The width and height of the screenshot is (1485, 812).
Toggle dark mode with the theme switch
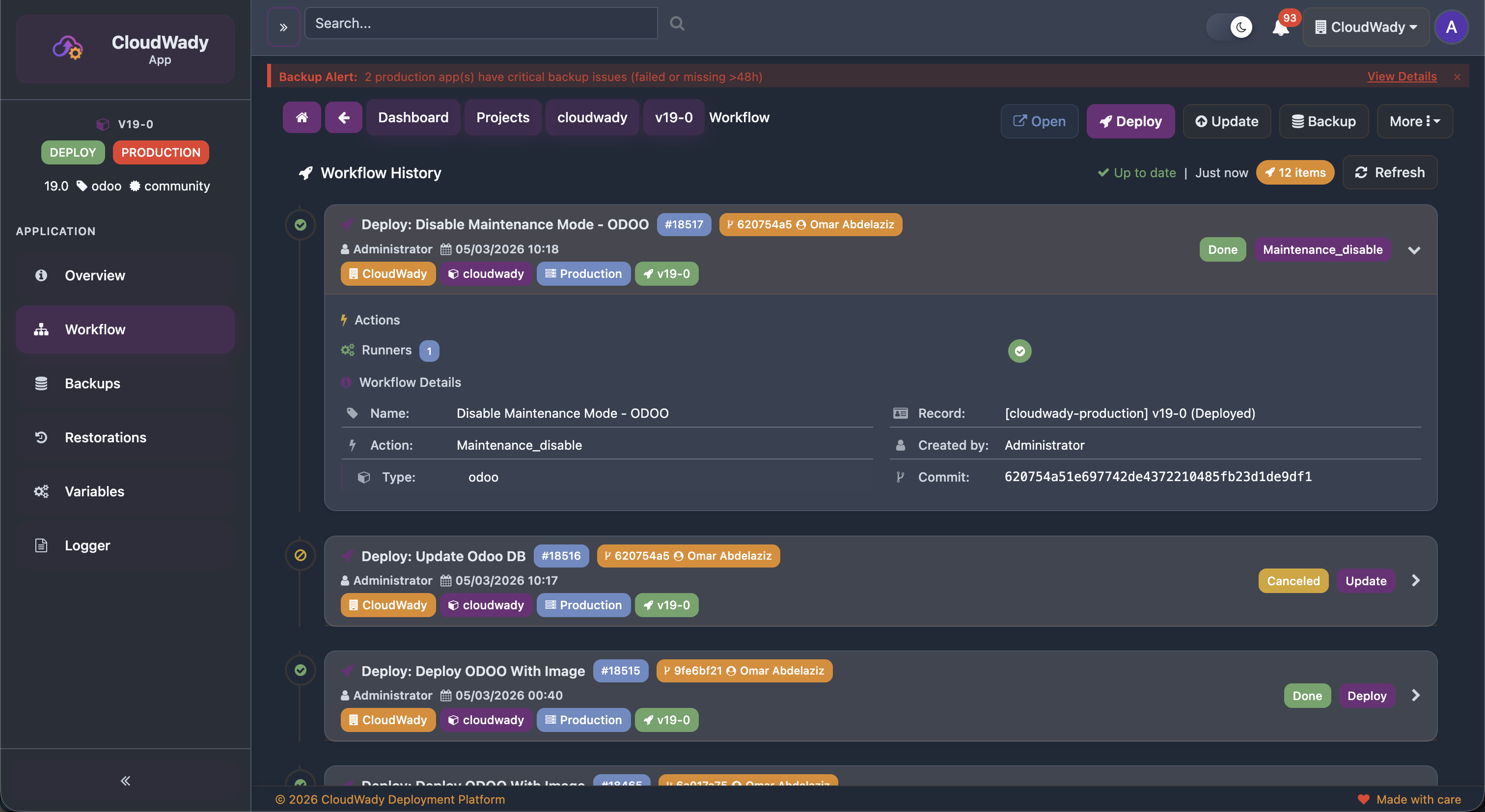pyautogui.click(x=1231, y=27)
